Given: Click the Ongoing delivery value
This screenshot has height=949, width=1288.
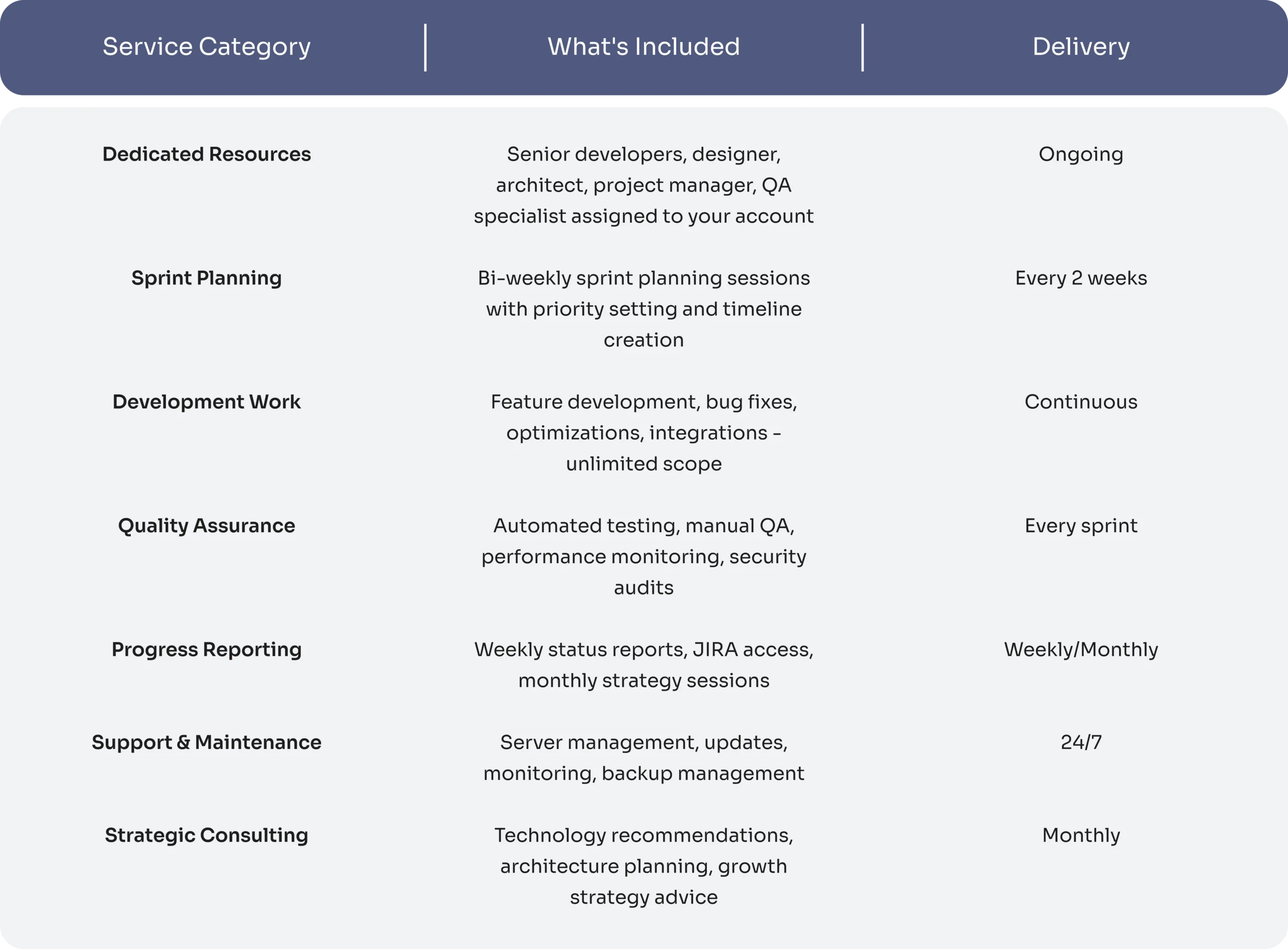Looking at the screenshot, I should tap(1081, 154).
